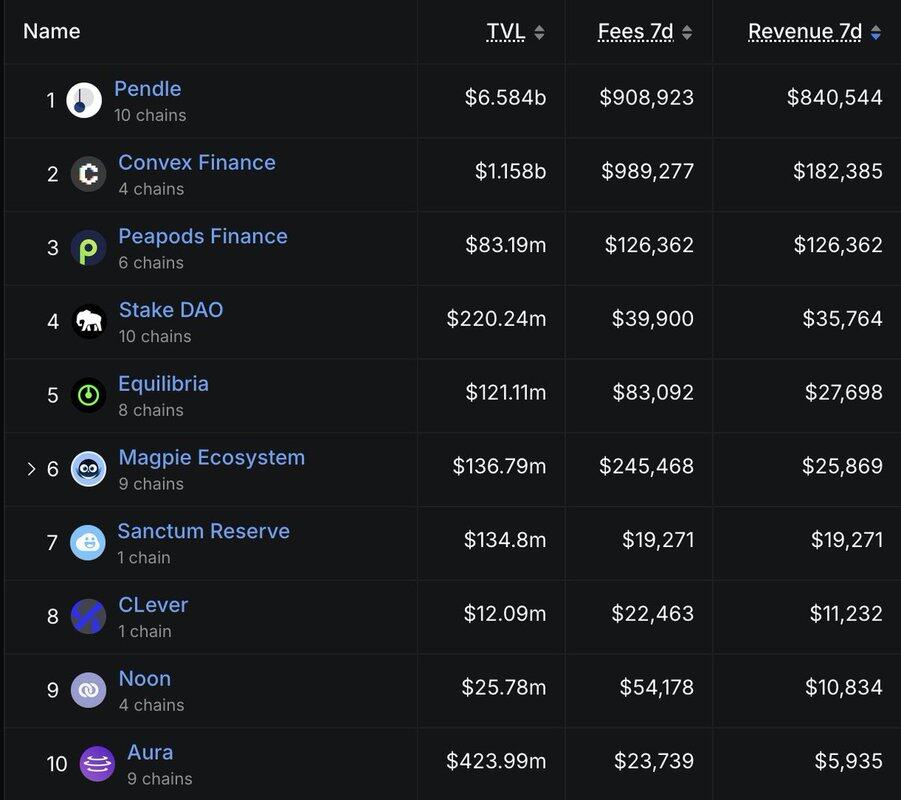Screen dimensions: 901x800
Task: Click the Name column header
Action: point(51,31)
